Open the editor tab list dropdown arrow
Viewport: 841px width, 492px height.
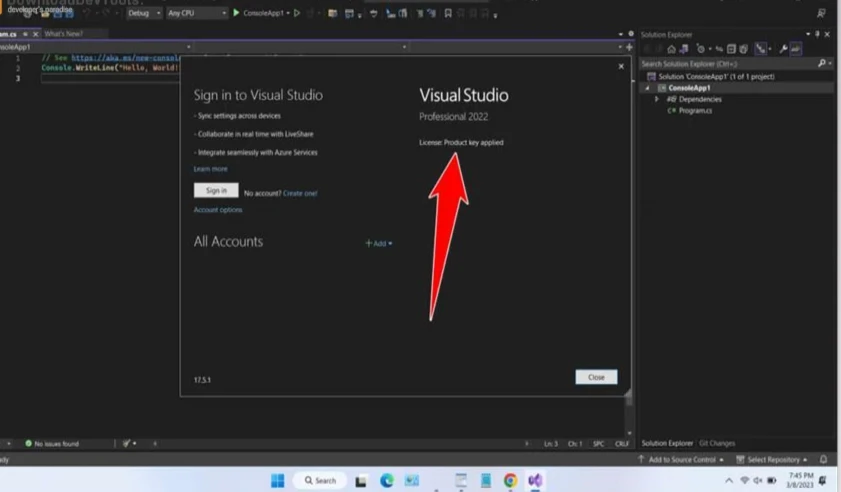click(621, 34)
